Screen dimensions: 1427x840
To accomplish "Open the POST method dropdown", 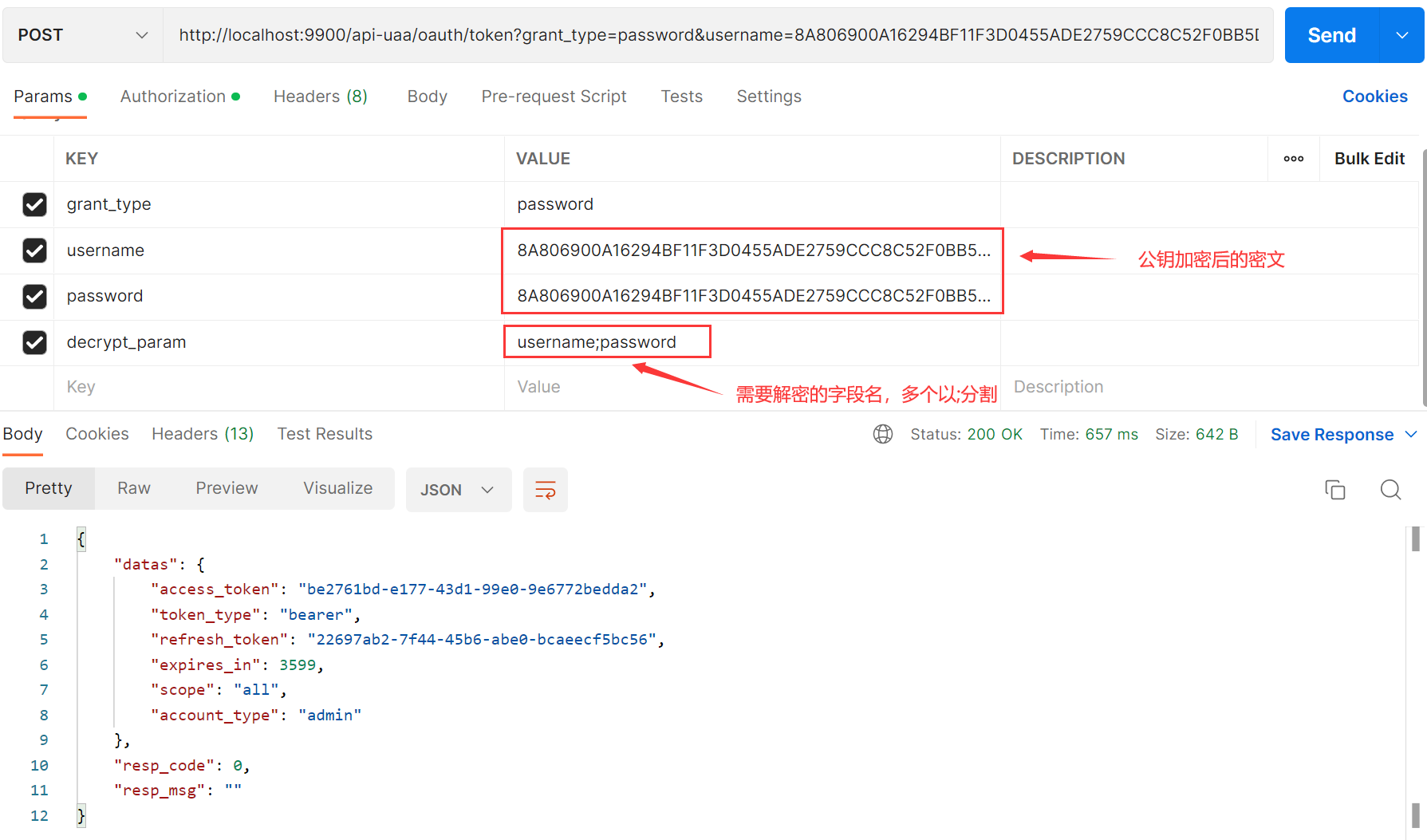I will 83,35.
